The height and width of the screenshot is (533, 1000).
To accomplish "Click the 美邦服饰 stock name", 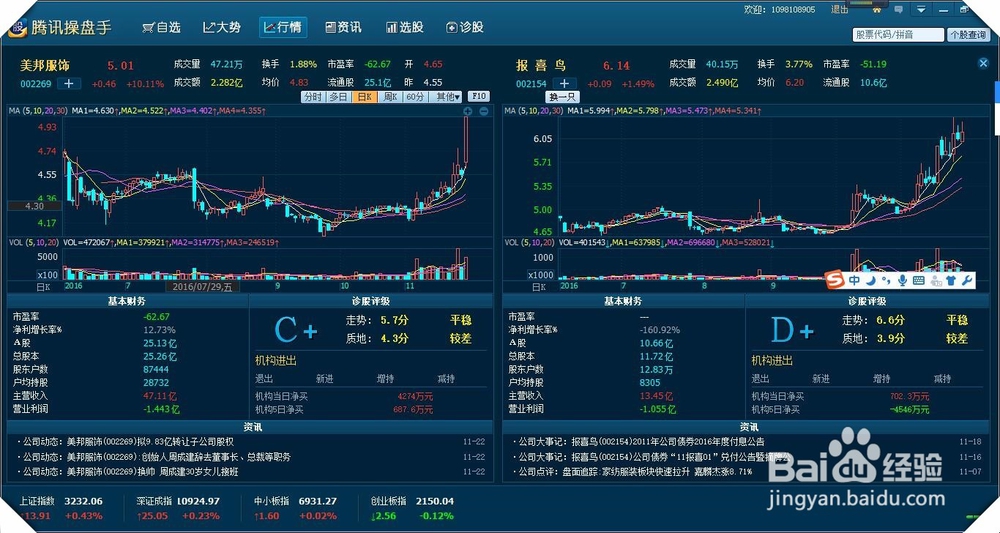I will (x=45, y=65).
